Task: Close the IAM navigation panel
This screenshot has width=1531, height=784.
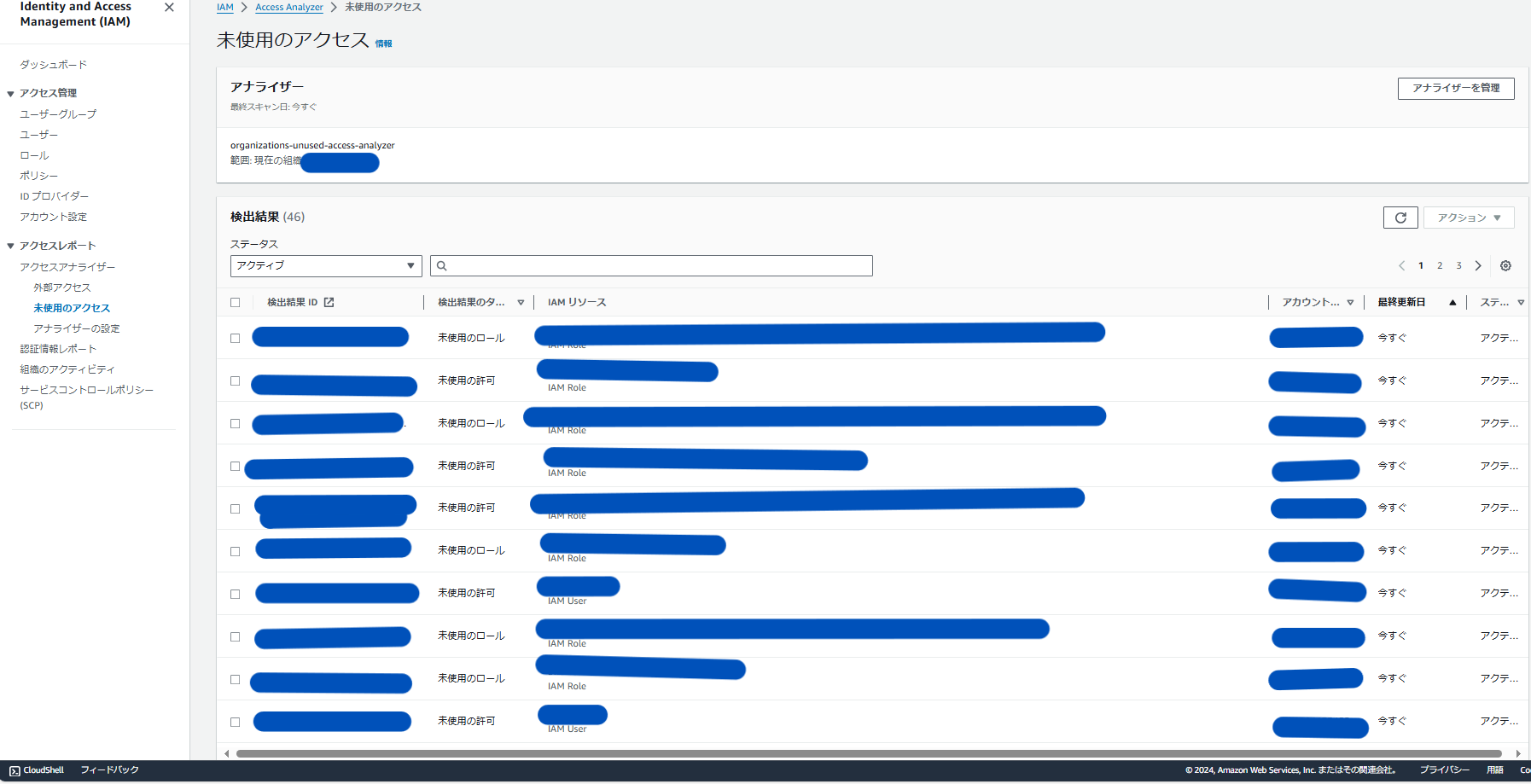Action: pyautogui.click(x=169, y=7)
